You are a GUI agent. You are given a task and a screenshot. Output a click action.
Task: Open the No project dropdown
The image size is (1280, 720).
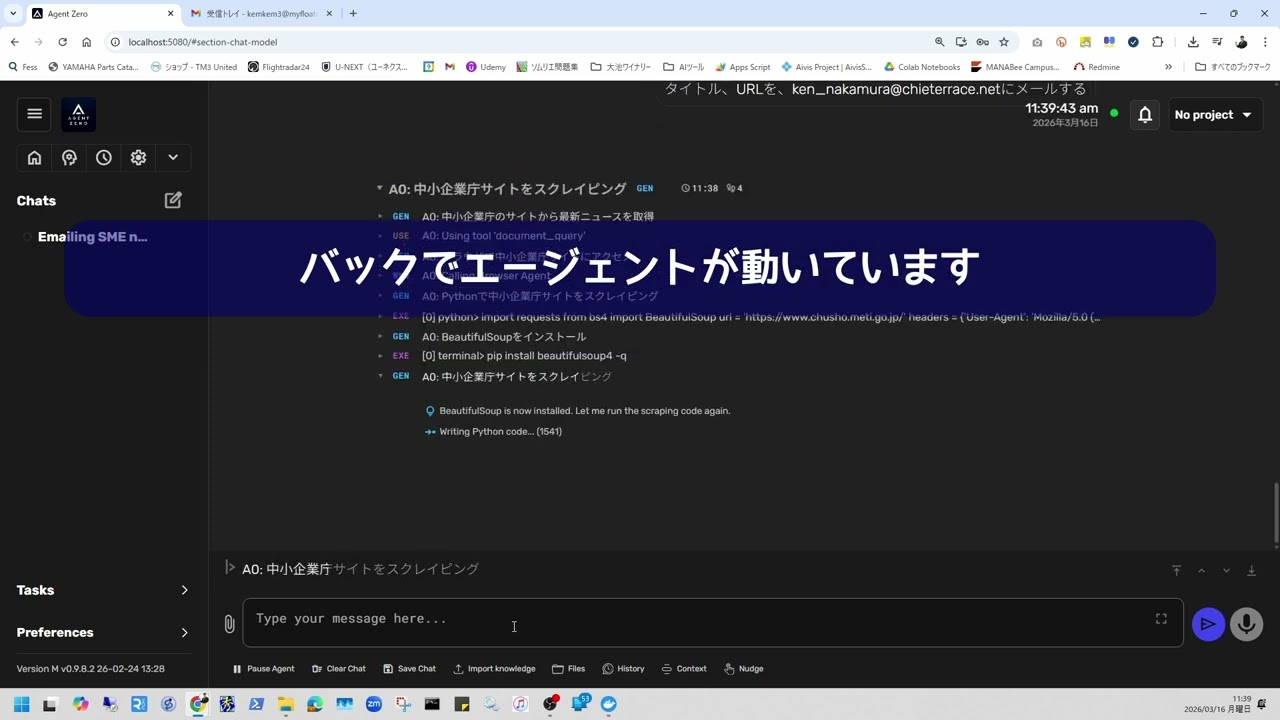click(x=1213, y=115)
